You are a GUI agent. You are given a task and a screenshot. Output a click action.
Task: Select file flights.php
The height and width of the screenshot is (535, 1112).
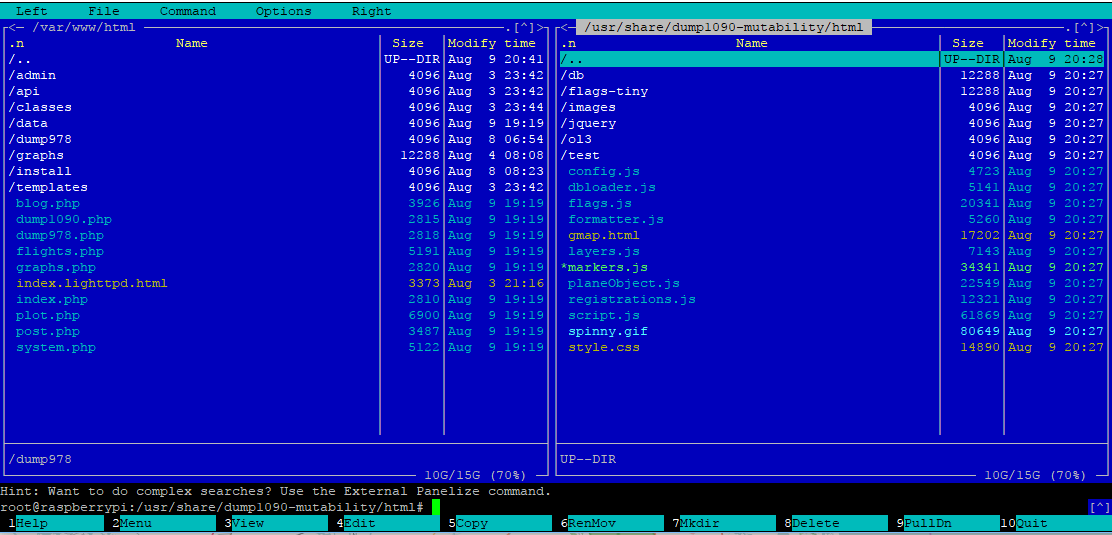pyautogui.click(x=276, y=251)
